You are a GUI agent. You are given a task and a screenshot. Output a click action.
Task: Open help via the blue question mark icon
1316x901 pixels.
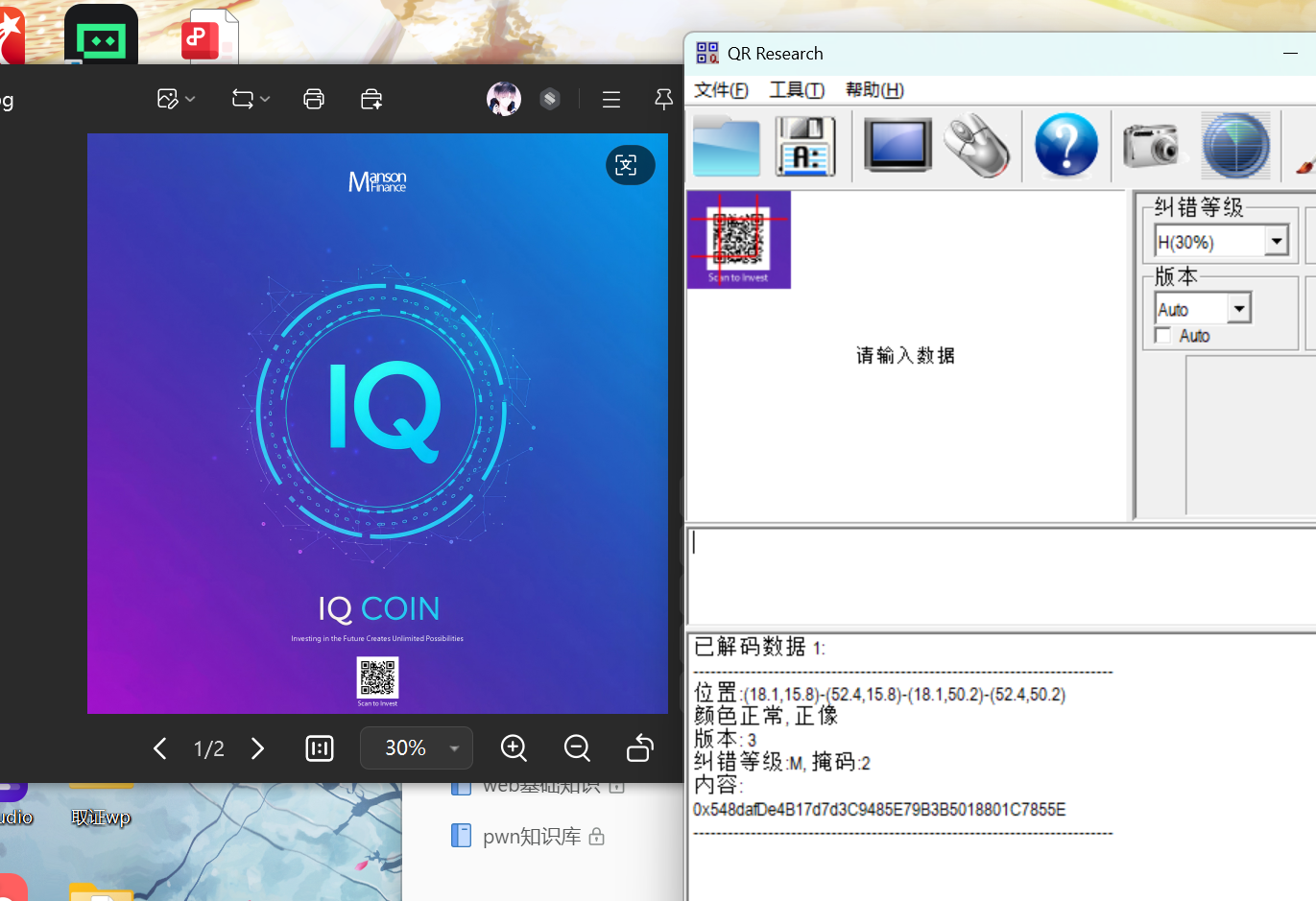pos(1066,146)
